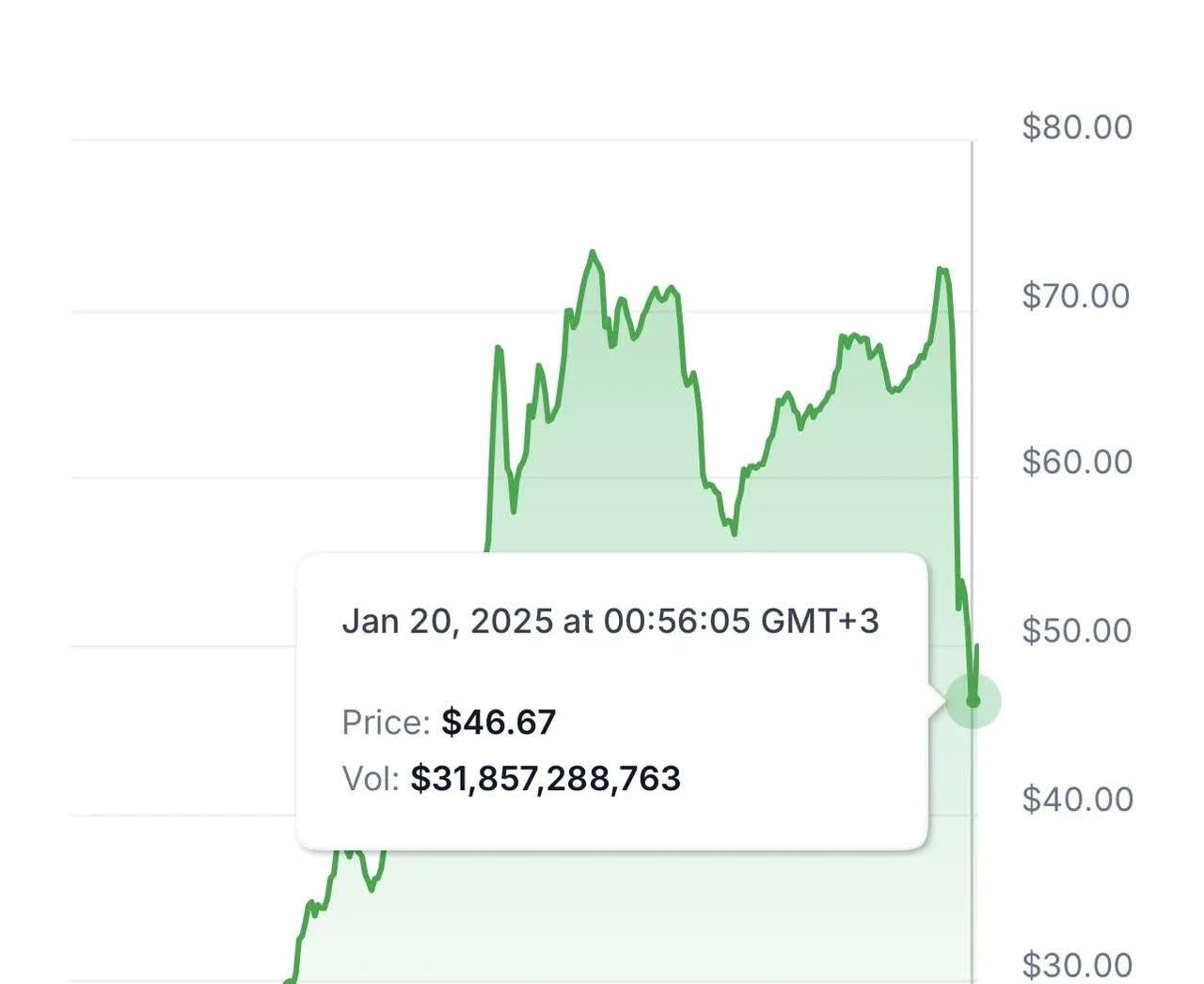Screen dimensions: 1204x984
Task: Click the $30.00 y-axis label
Action: tap(1077, 964)
